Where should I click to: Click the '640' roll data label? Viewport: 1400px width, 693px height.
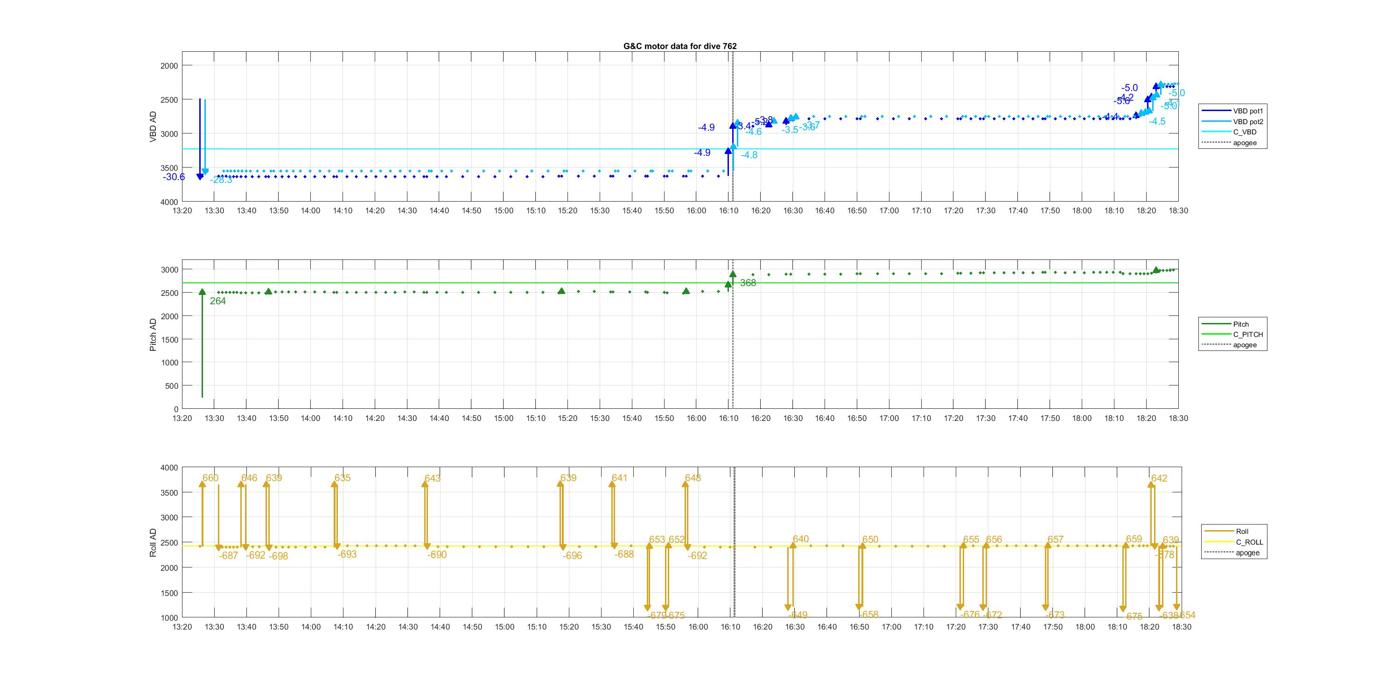(x=801, y=540)
